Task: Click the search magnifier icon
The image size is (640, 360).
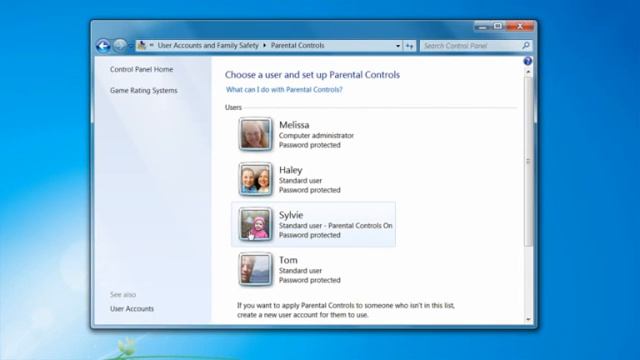Action: pos(526,45)
